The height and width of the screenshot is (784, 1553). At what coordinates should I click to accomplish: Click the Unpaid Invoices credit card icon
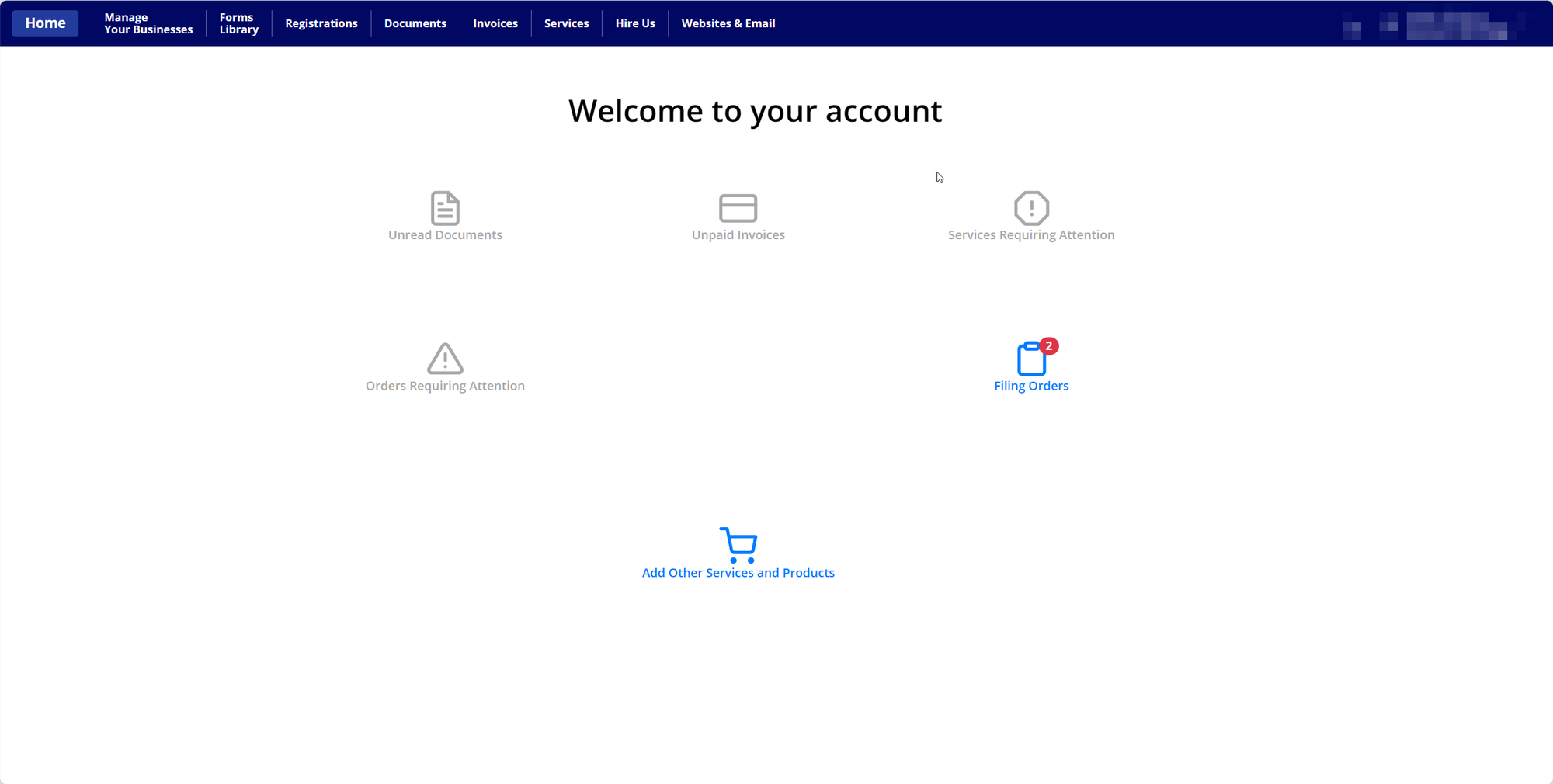(738, 208)
